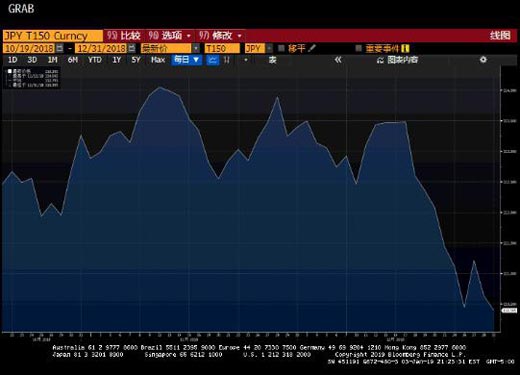Click the yellow key events info icon
Screen dimensions: 520x375
point(405,49)
